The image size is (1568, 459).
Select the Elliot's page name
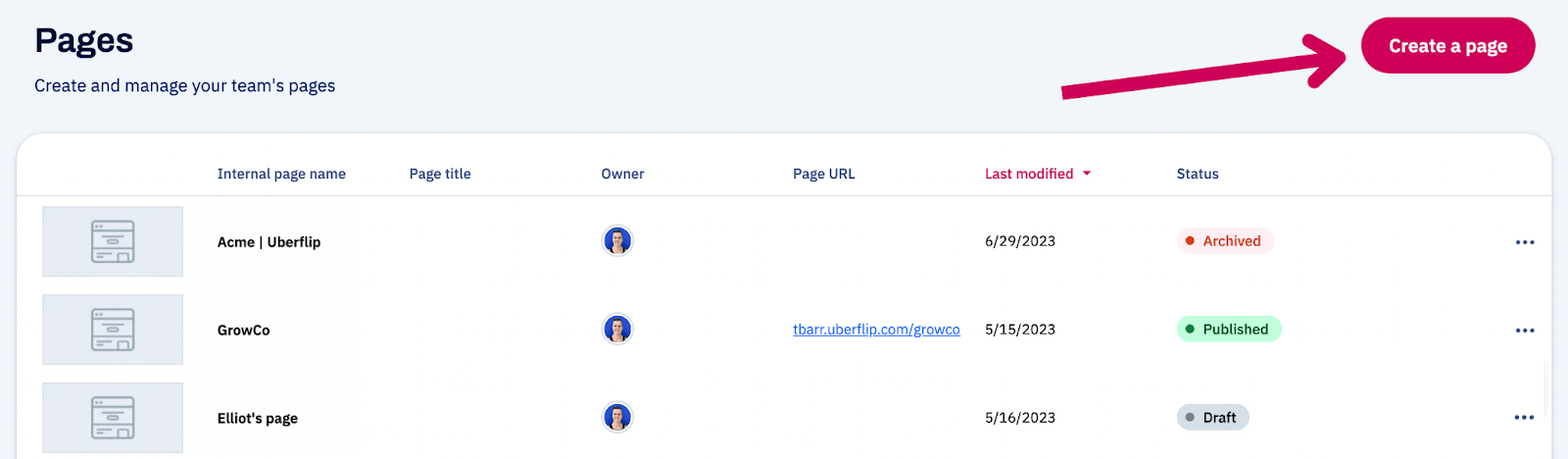point(258,419)
